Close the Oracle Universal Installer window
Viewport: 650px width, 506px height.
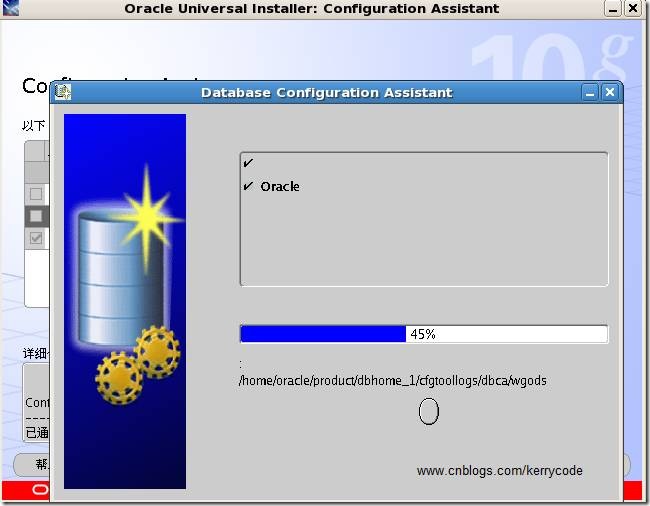[x=633, y=8]
